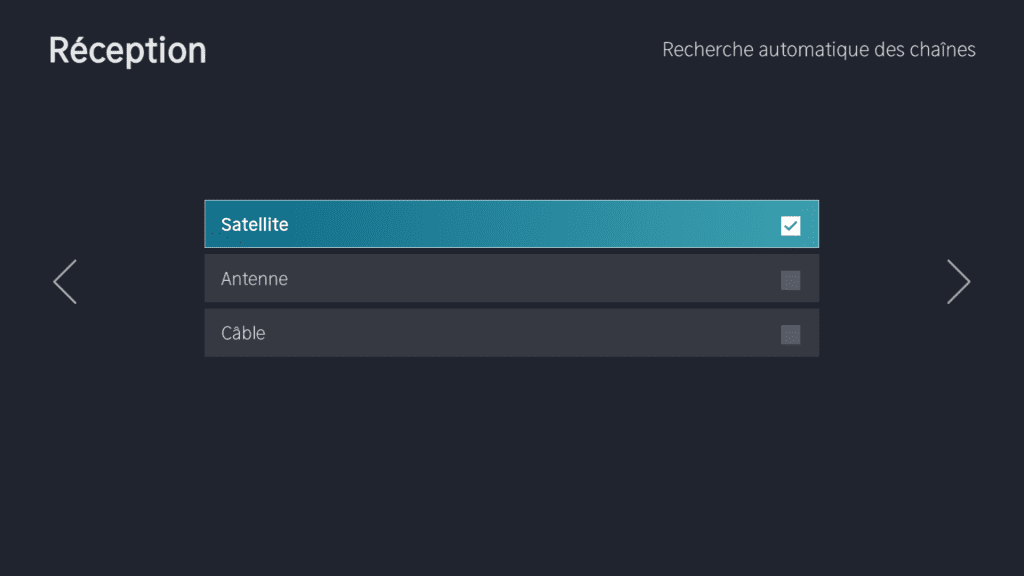Click the empty grey box beside Câble
Image resolution: width=1024 pixels, height=576 pixels.
(x=790, y=334)
